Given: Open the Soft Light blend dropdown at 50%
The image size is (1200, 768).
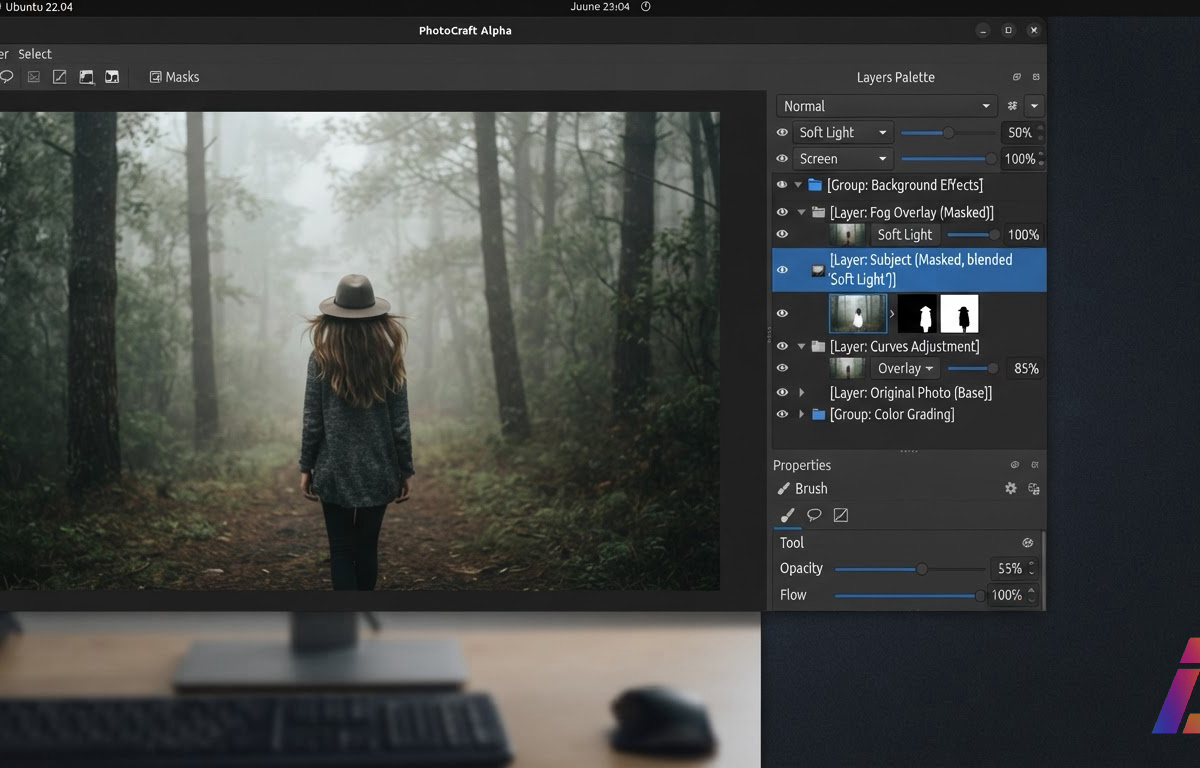Looking at the screenshot, I should [842, 132].
